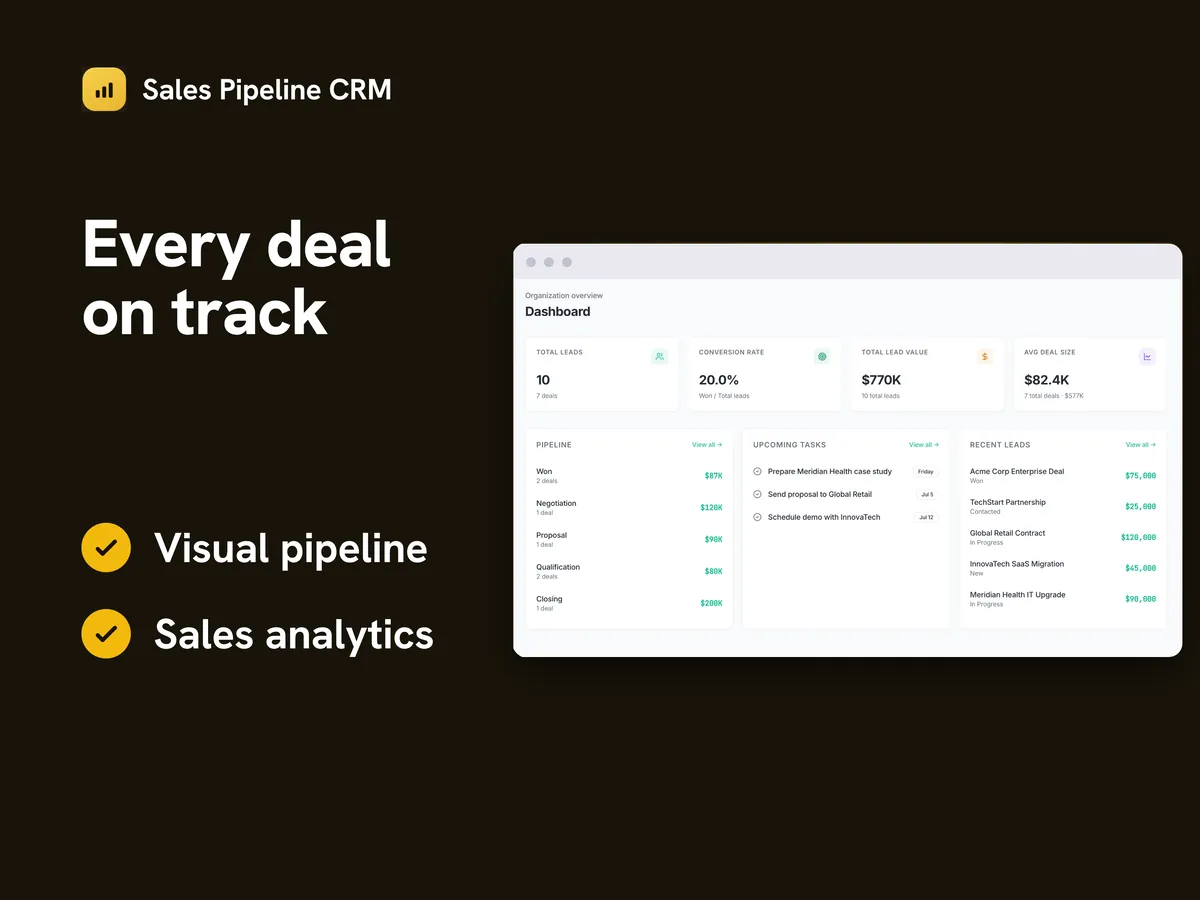This screenshot has width=1200, height=900.
Task: Click the Total Leads people icon
Action: point(659,356)
